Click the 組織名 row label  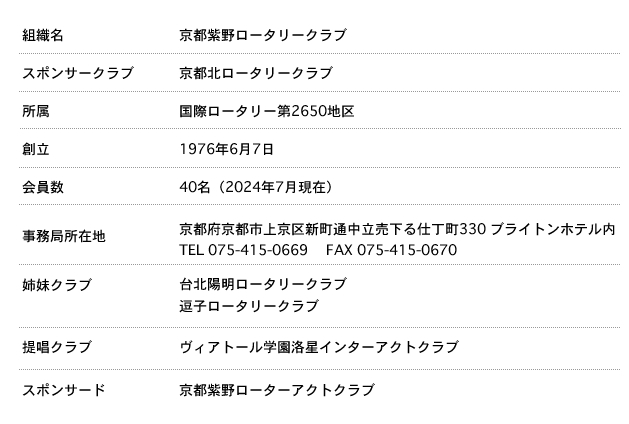point(43,35)
